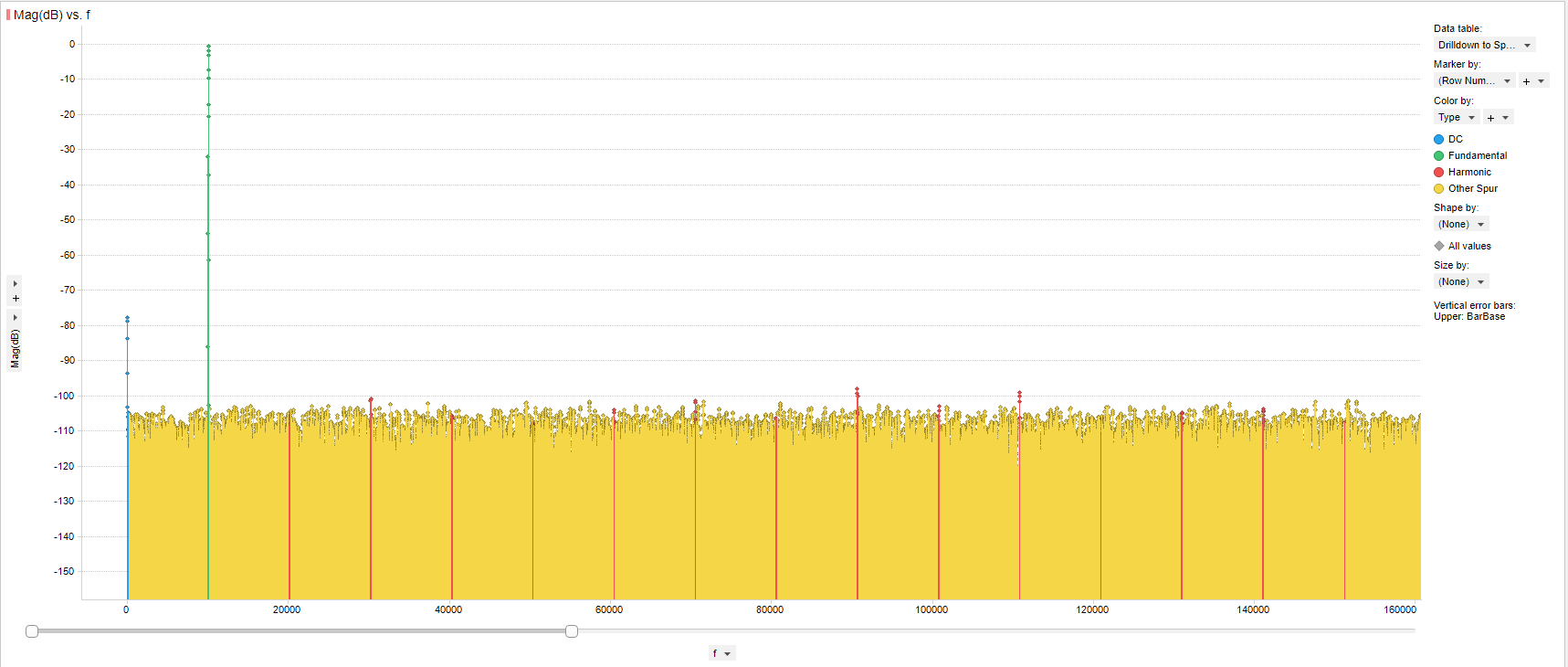Add a Y-axis column with plus icon
Viewport: 1568px width, 667px height.
click(x=16, y=299)
